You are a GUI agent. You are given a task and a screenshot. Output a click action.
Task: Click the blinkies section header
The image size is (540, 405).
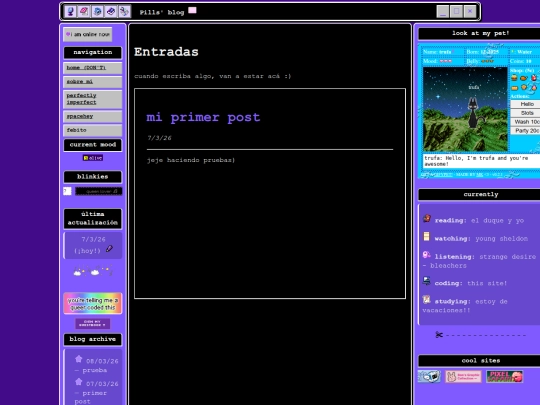tap(93, 177)
